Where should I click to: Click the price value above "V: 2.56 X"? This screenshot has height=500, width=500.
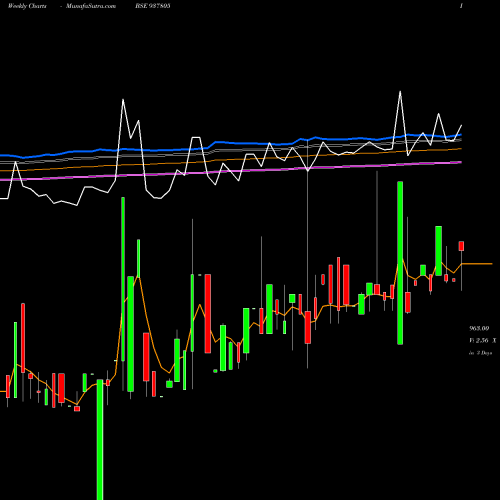point(479,328)
